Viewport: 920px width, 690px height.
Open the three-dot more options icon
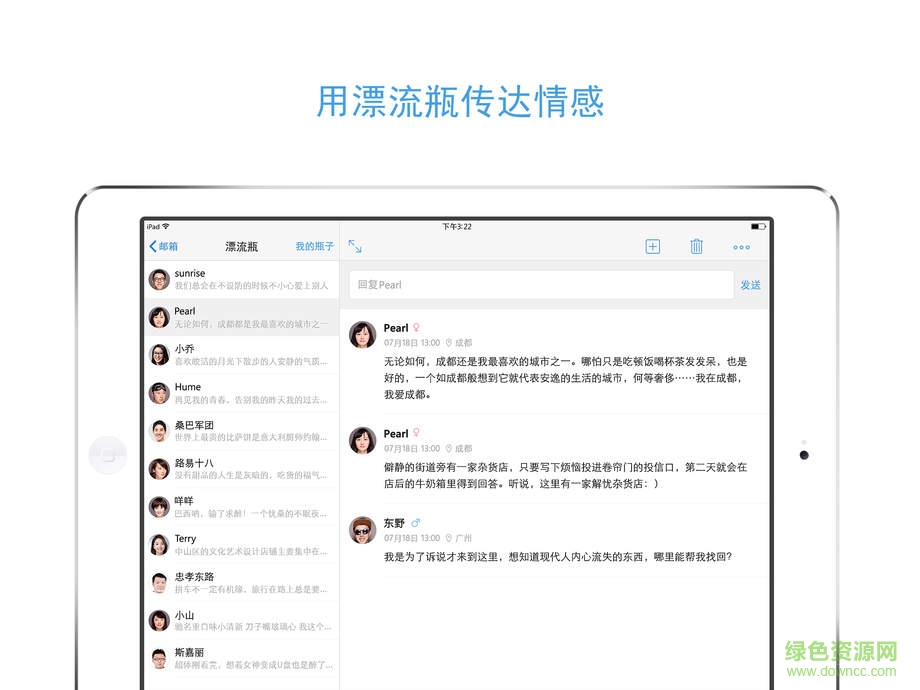741,246
